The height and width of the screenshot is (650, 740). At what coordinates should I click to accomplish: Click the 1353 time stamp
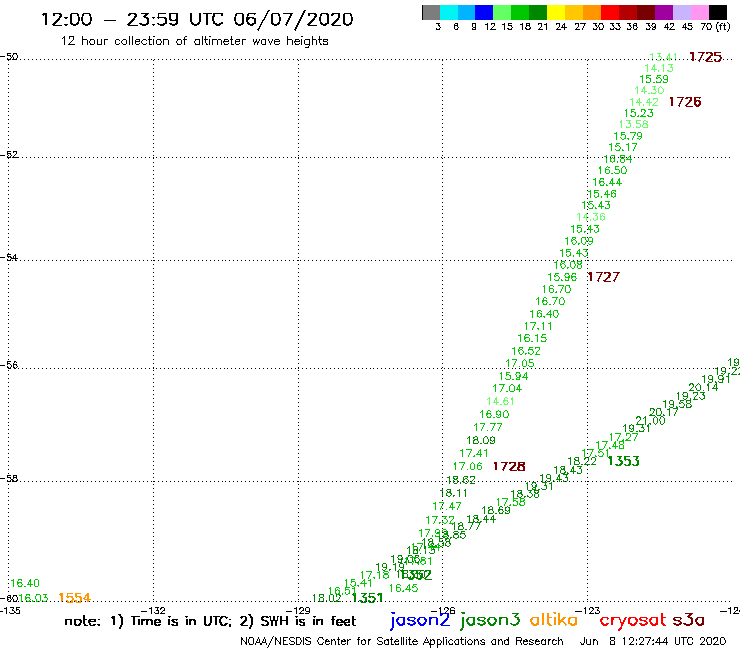tap(623, 461)
